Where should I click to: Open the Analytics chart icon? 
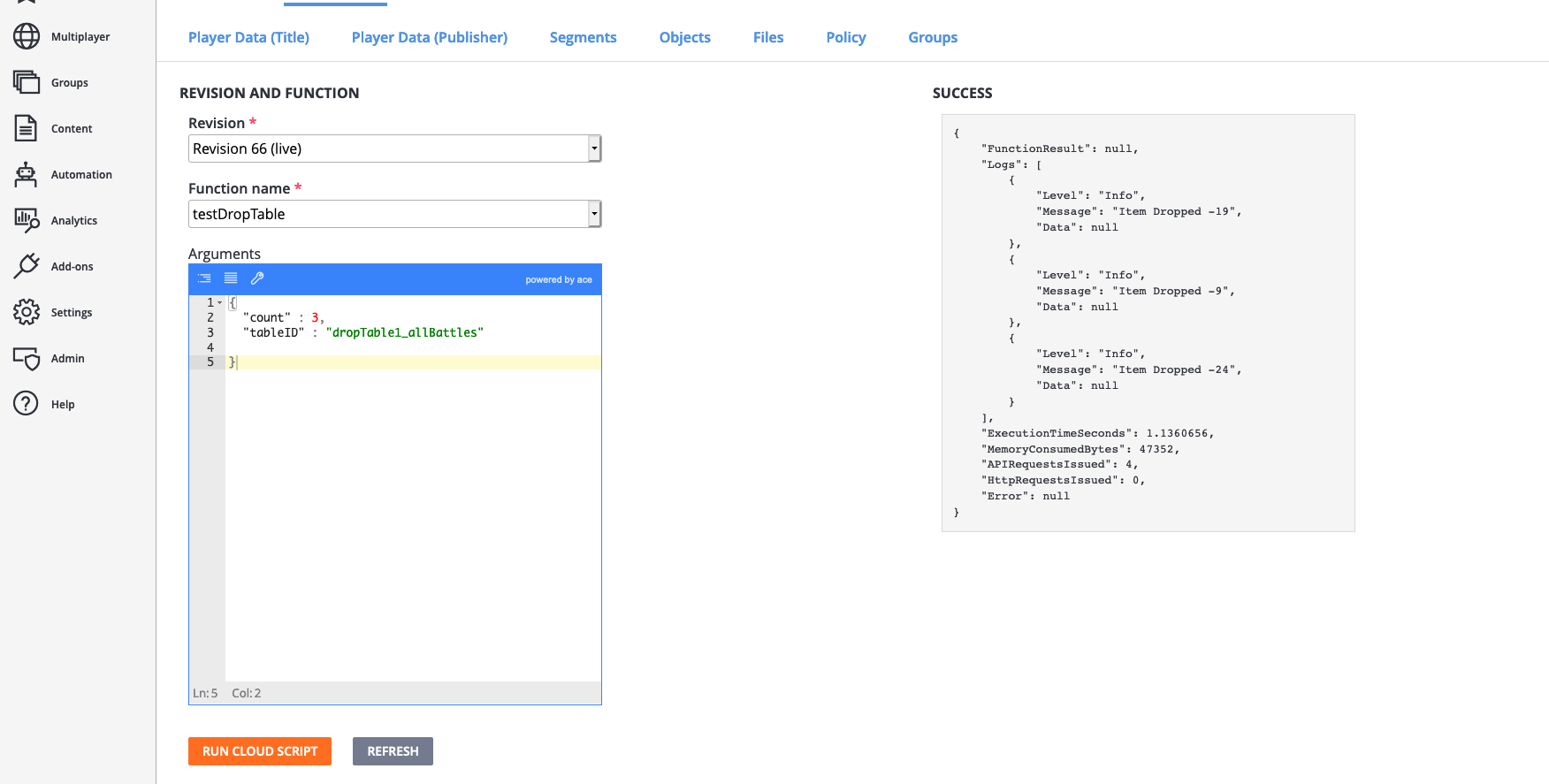(27, 220)
